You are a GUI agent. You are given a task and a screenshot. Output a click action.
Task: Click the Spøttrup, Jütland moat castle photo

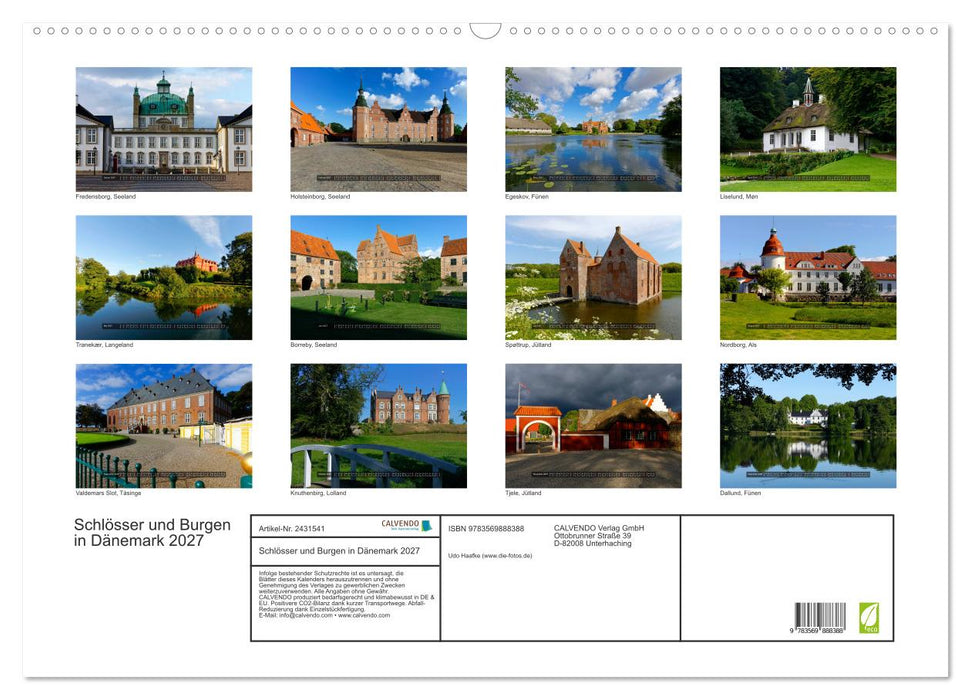pyautogui.click(x=593, y=278)
